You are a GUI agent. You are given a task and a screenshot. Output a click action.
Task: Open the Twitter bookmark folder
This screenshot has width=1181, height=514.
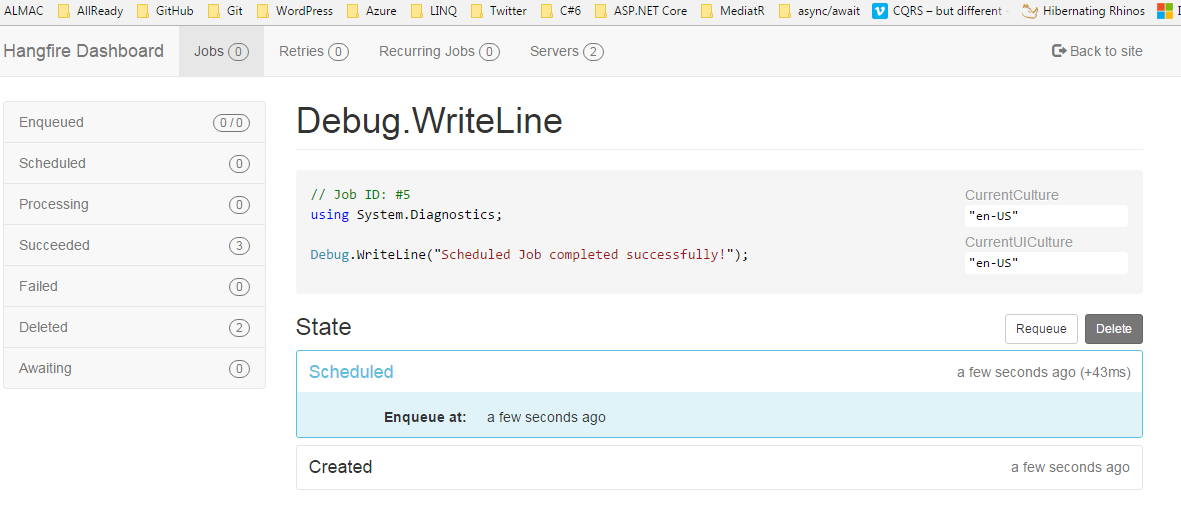pos(499,11)
